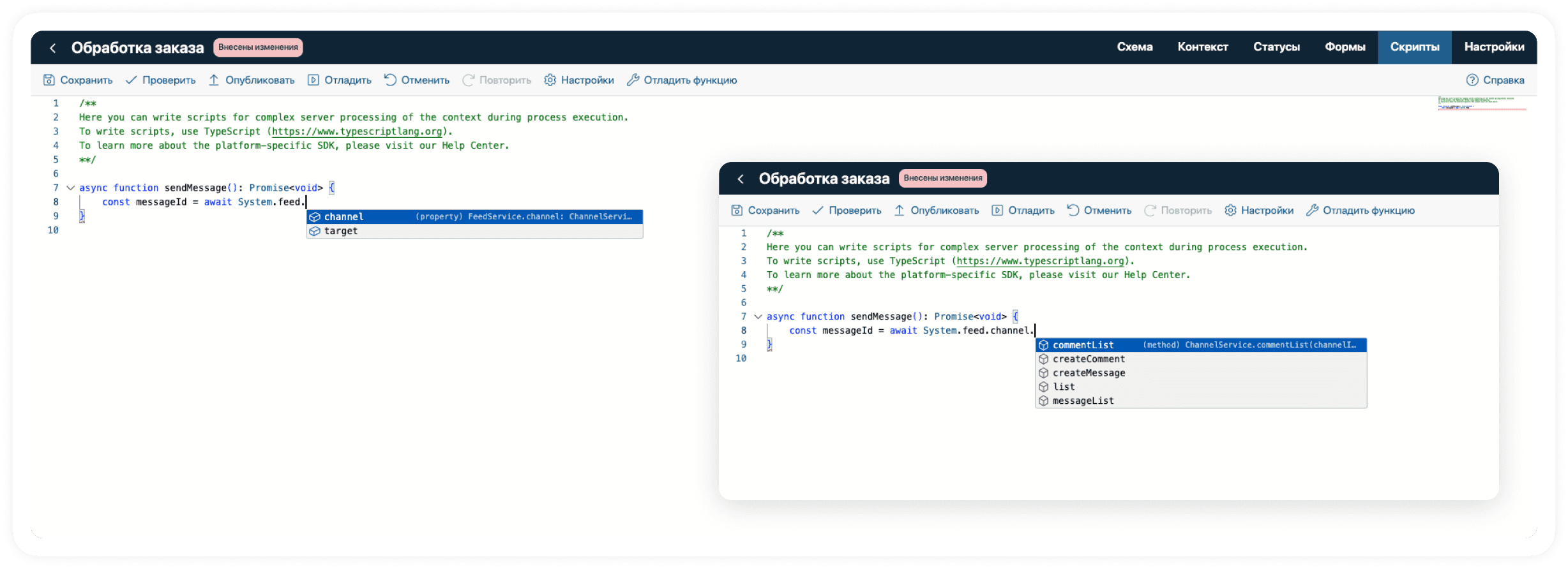This screenshot has height=569, width=1568.
Task: Switch to the Статусы tab
Action: (x=1276, y=47)
